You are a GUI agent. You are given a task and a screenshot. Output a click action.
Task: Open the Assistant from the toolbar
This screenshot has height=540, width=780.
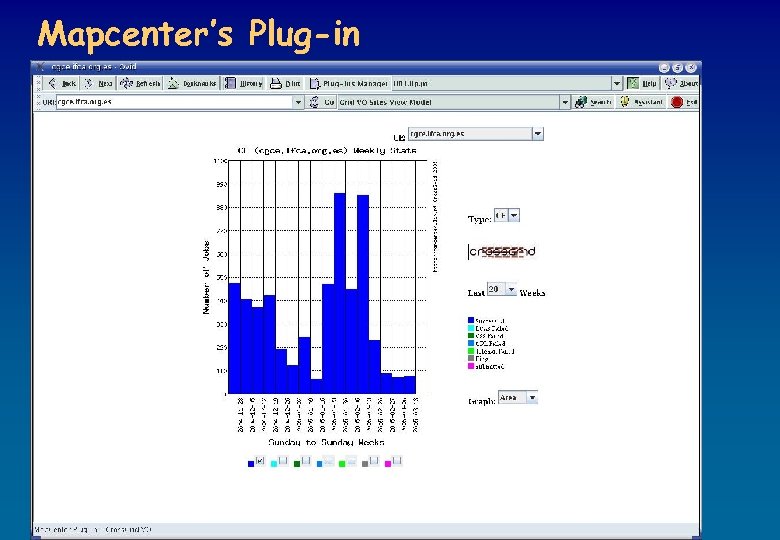click(x=641, y=102)
